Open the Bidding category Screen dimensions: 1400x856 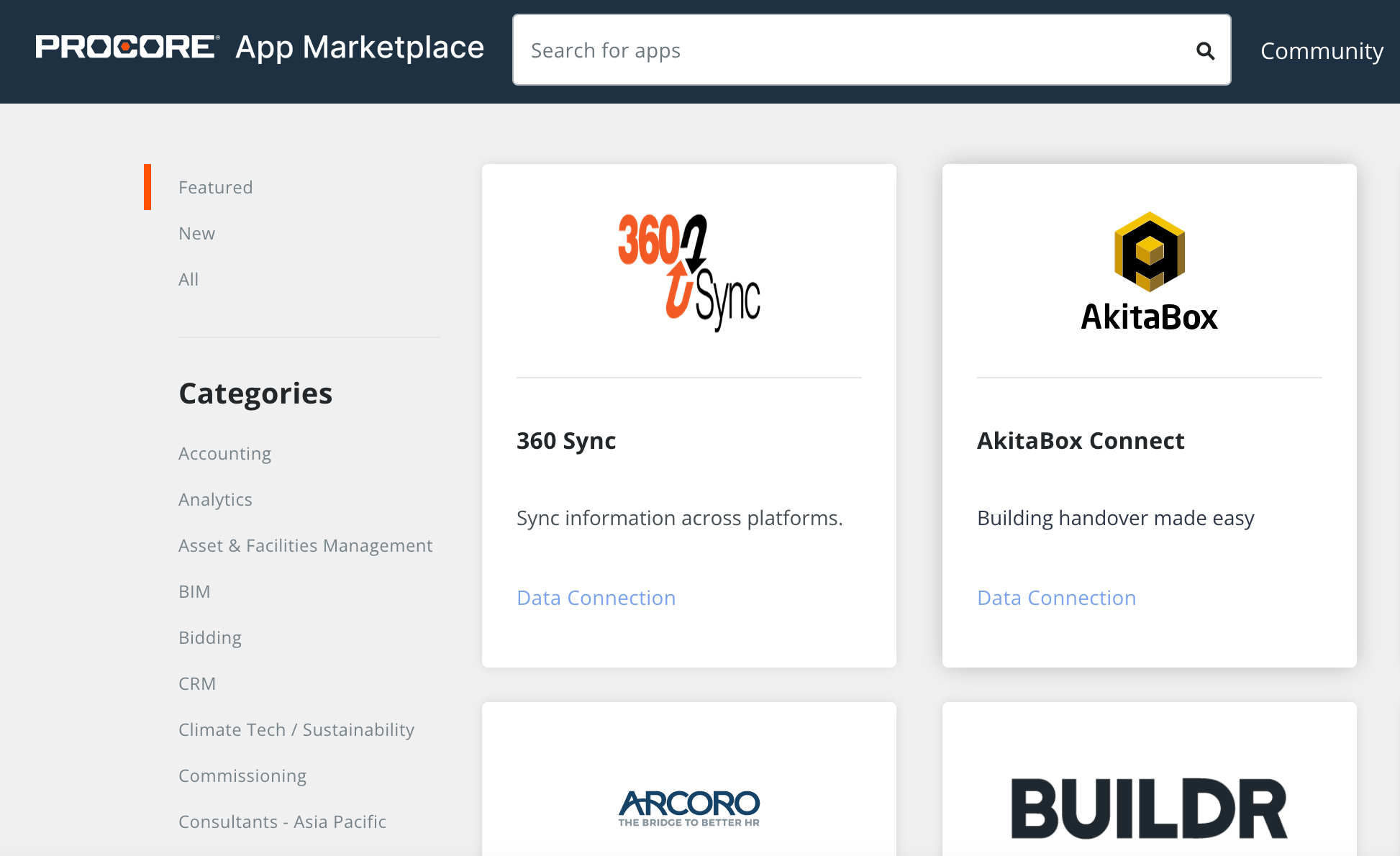[x=210, y=637]
